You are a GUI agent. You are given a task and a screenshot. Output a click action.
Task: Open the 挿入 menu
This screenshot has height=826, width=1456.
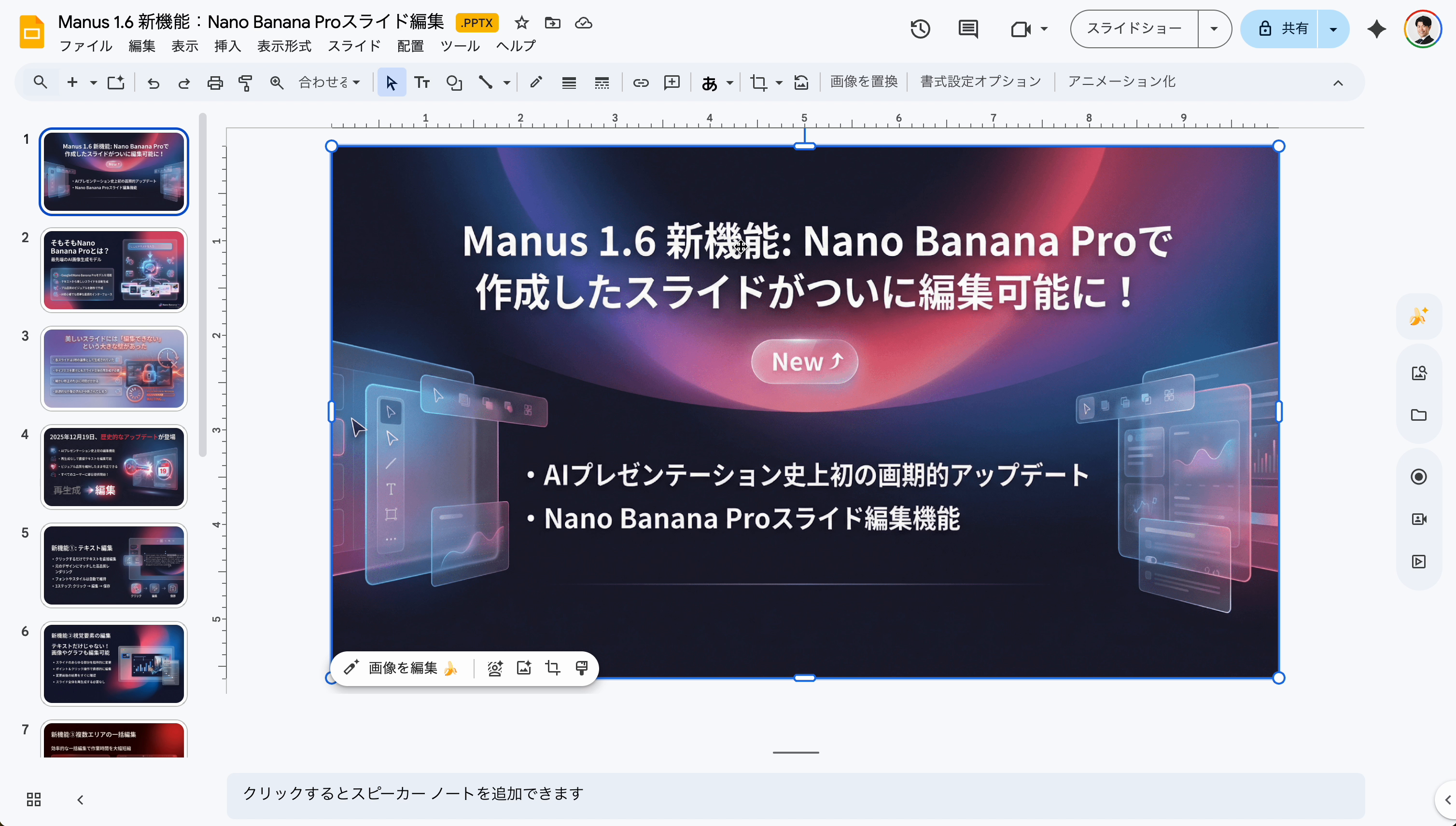tap(227, 46)
